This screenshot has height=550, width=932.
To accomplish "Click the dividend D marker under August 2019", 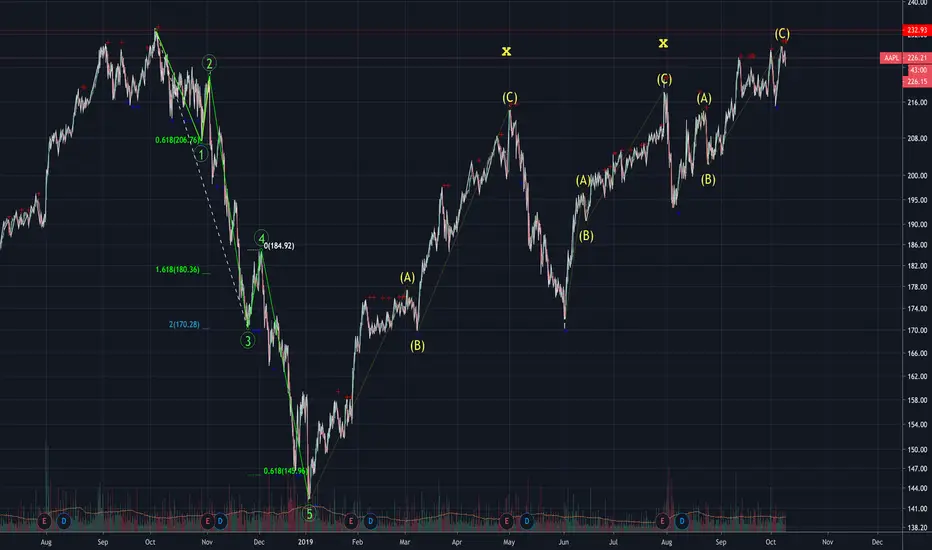I will pyautogui.click(x=682, y=521).
